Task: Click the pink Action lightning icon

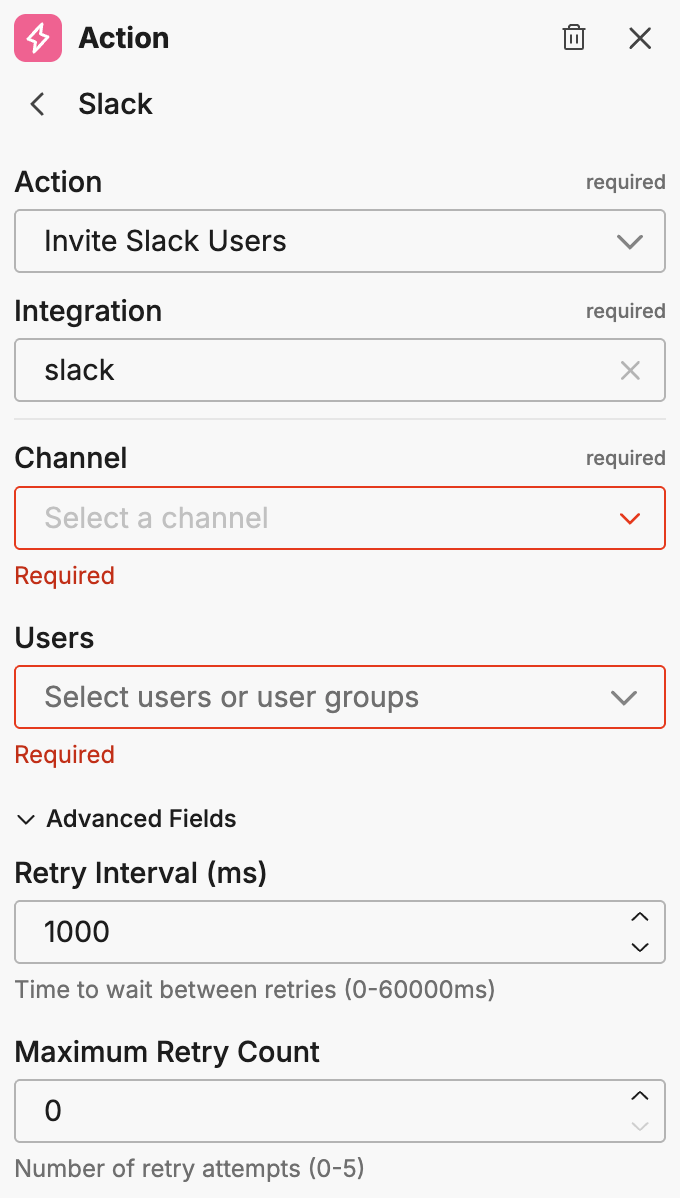Action: 36,38
